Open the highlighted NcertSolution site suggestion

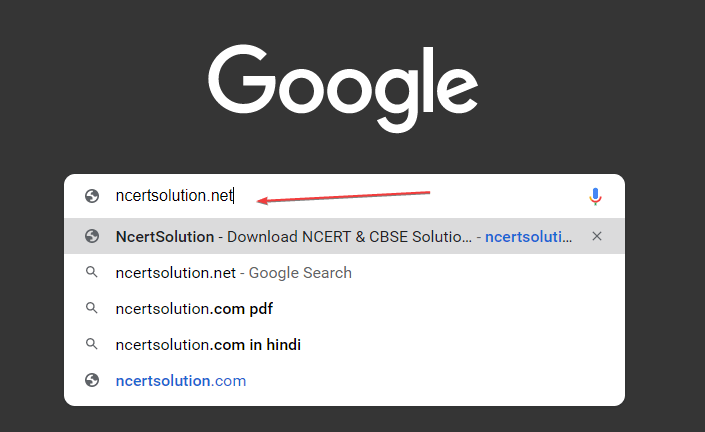[344, 236]
